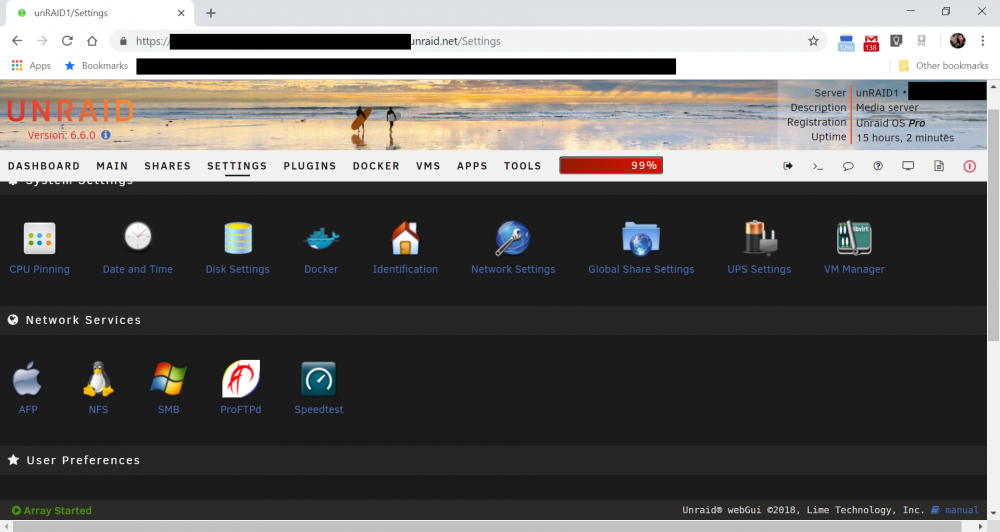The width and height of the screenshot is (1000, 532).
Task: Click the blue calendar extension icon
Action: 846,42
